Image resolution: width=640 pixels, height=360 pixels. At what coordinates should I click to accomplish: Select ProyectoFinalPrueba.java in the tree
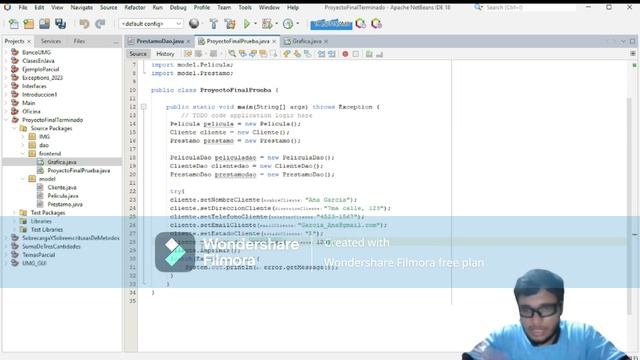click(x=78, y=171)
